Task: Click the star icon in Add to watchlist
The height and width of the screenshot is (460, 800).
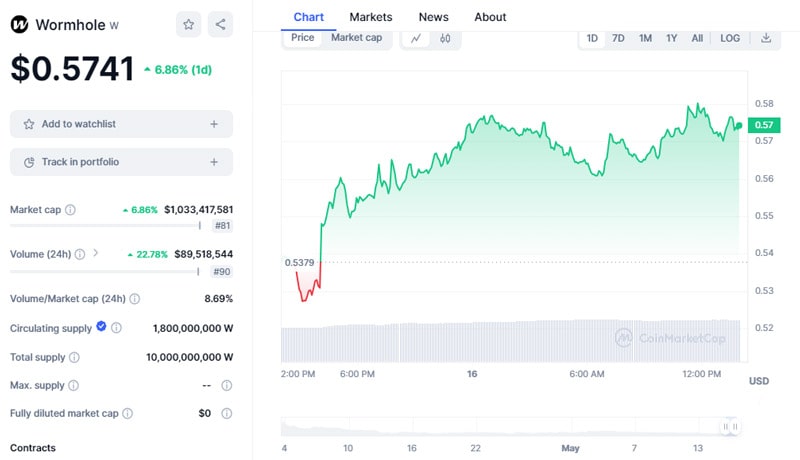Action: pyautogui.click(x=29, y=124)
